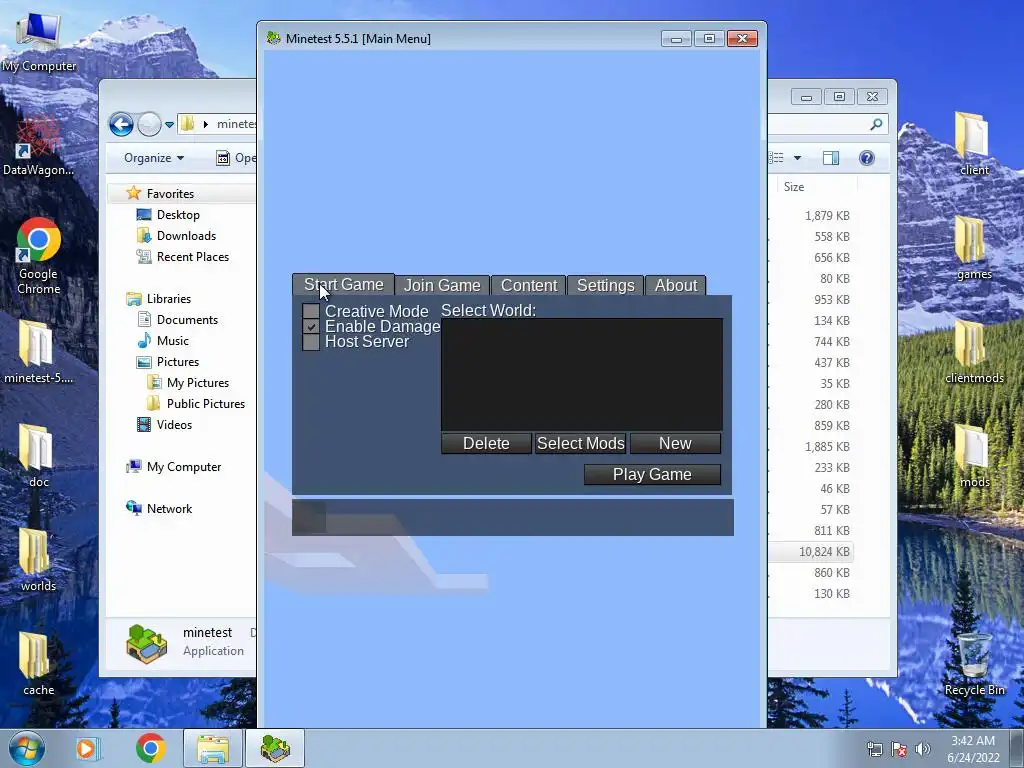
Task: Switch to the Settings tab
Action: pyautogui.click(x=605, y=285)
